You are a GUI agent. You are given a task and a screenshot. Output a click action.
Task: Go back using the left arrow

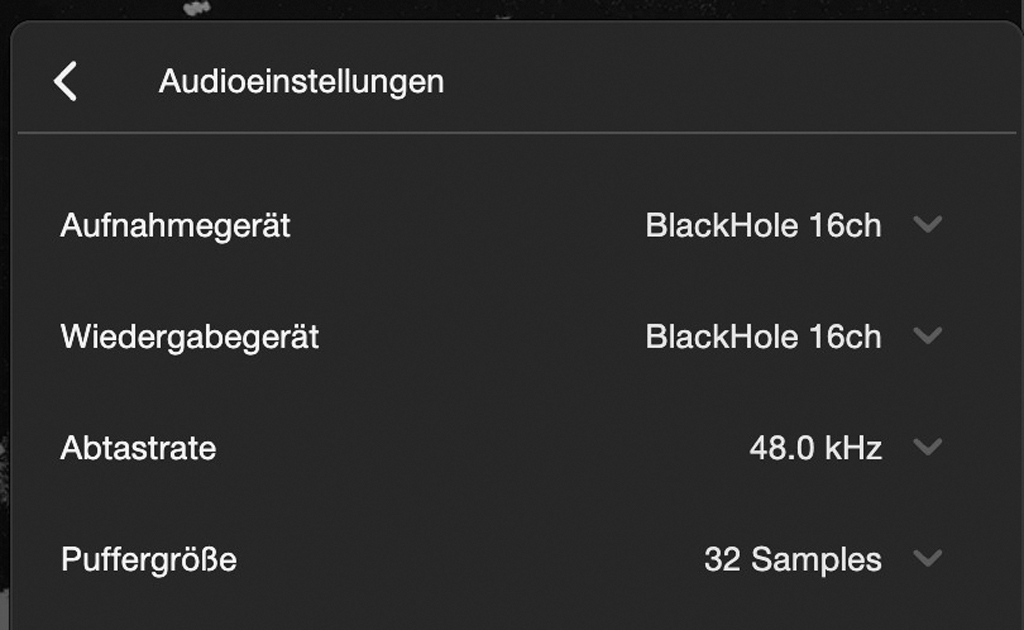click(66, 81)
